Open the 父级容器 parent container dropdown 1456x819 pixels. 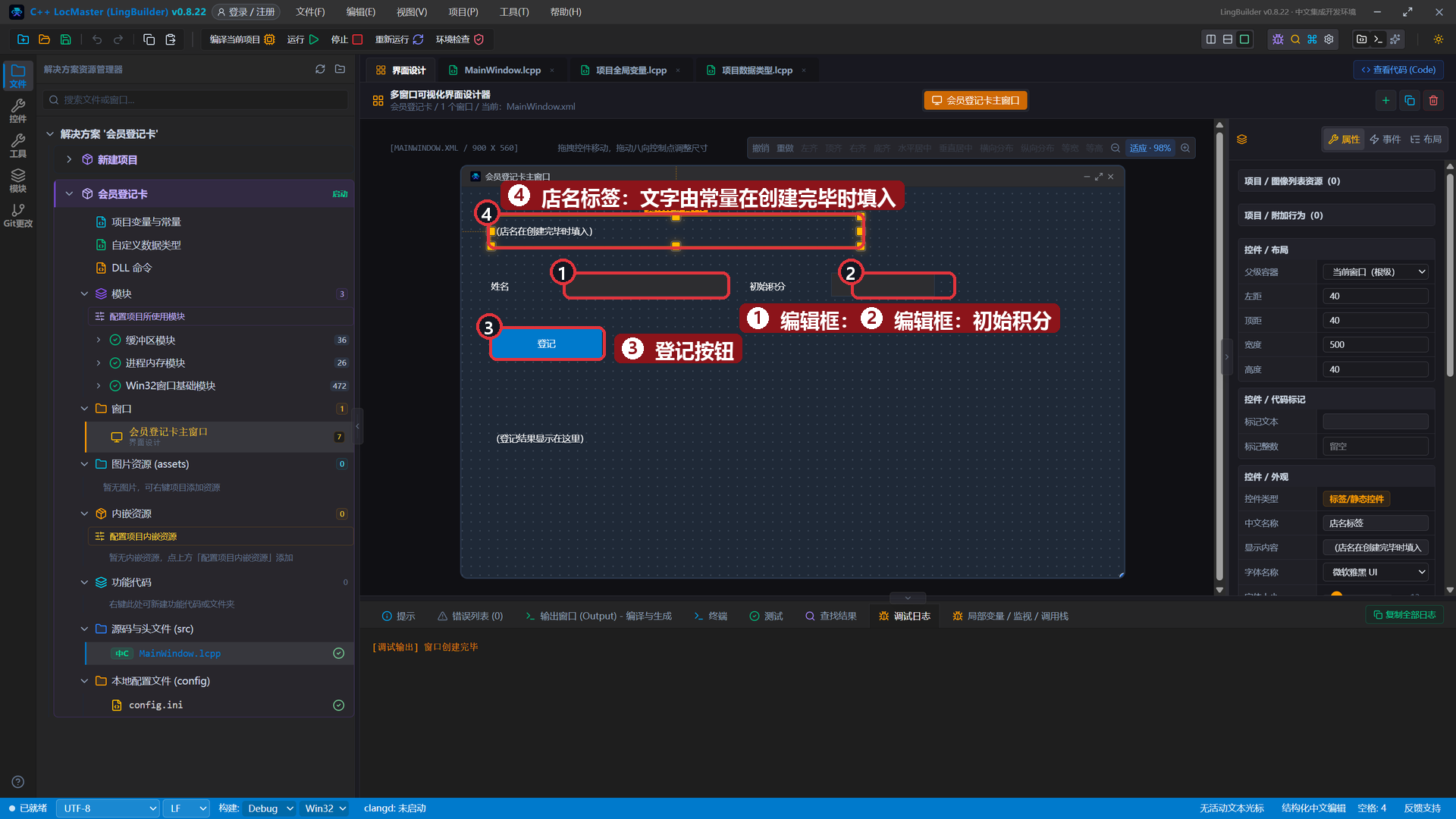pyautogui.click(x=1376, y=271)
